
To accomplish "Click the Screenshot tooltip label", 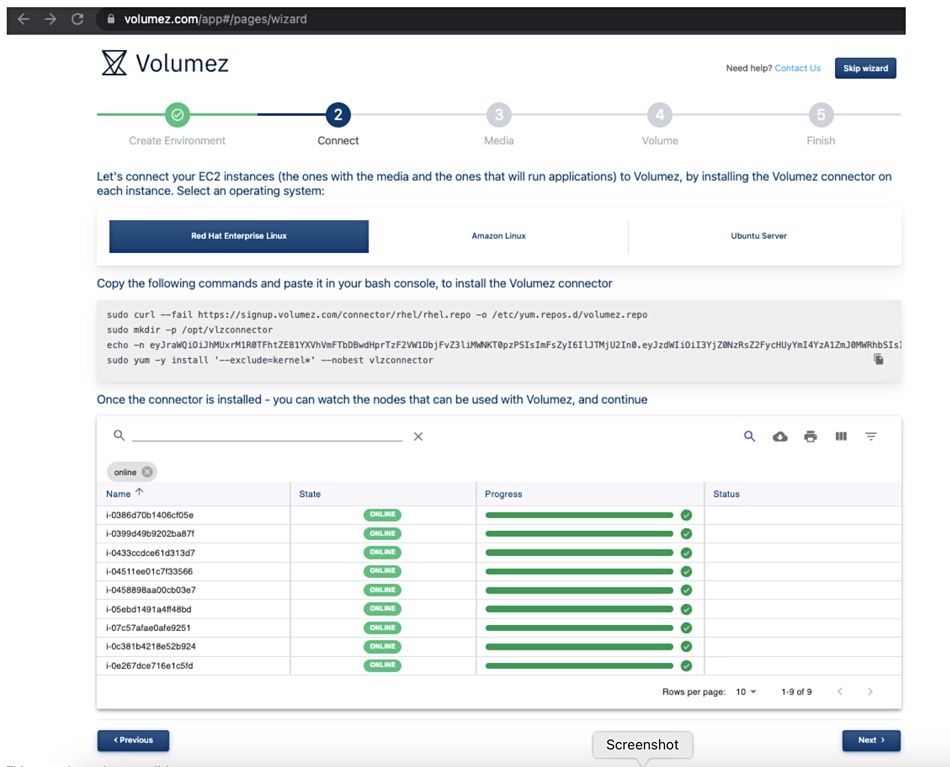I will [x=642, y=745].
